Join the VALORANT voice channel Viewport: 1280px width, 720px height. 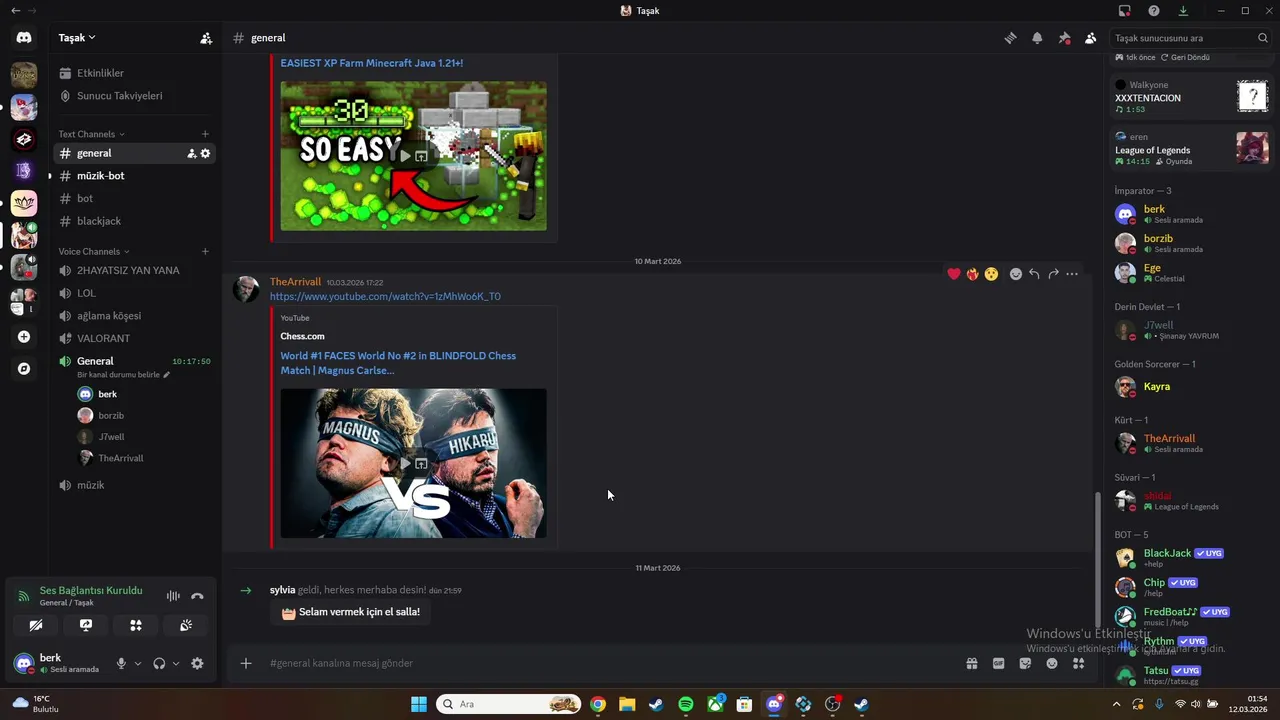(x=134, y=338)
